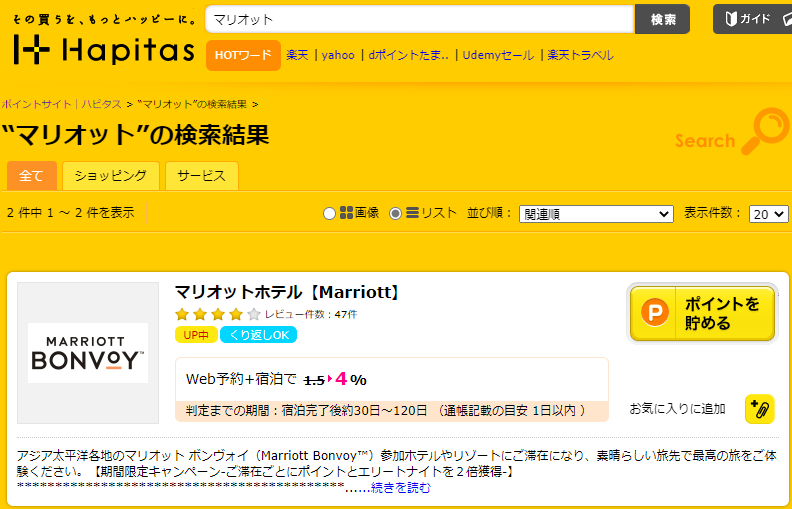
Task: Open the dポイントたま.. hot word link
Action: click(409, 55)
